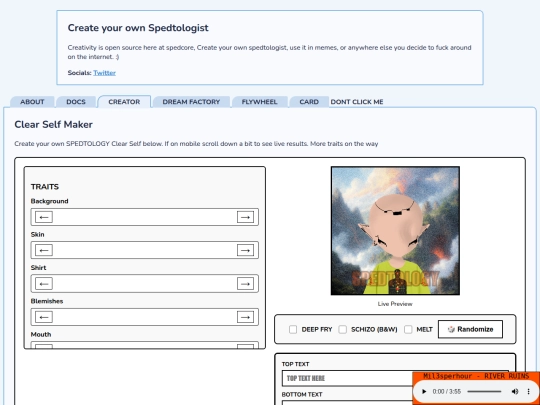The height and width of the screenshot is (405, 540).
Task: Open the DREAM FACTORY tab
Action: (x=191, y=102)
